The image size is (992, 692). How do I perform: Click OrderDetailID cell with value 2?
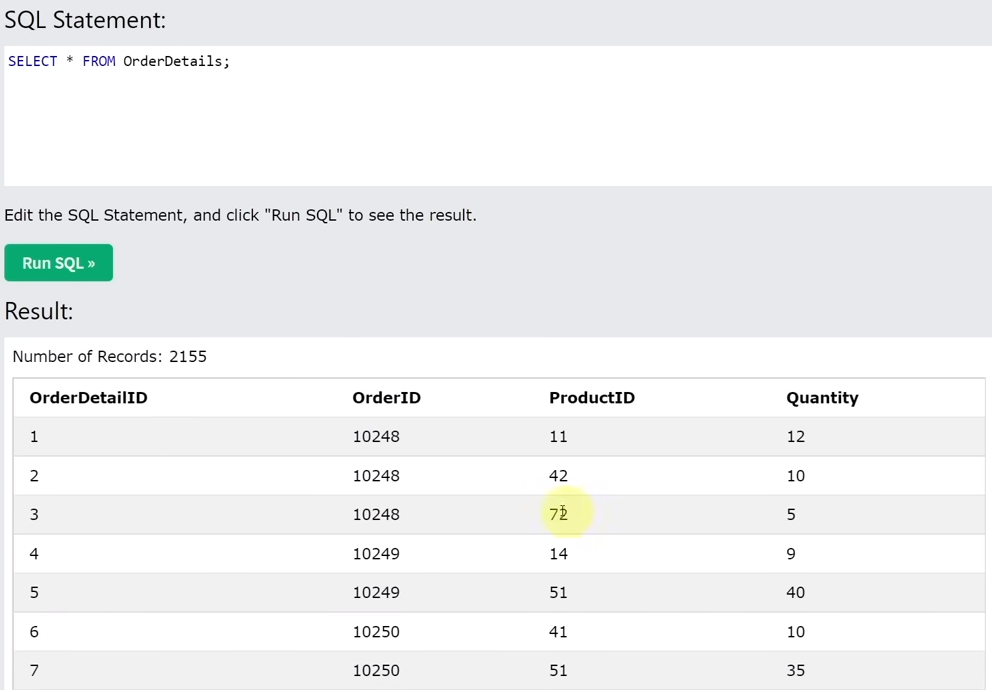click(x=34, y=476)
